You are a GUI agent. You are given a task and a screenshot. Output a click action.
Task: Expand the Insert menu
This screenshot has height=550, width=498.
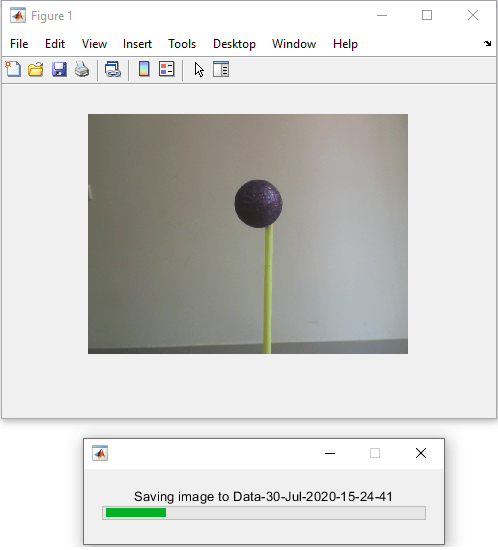(137, 44)
